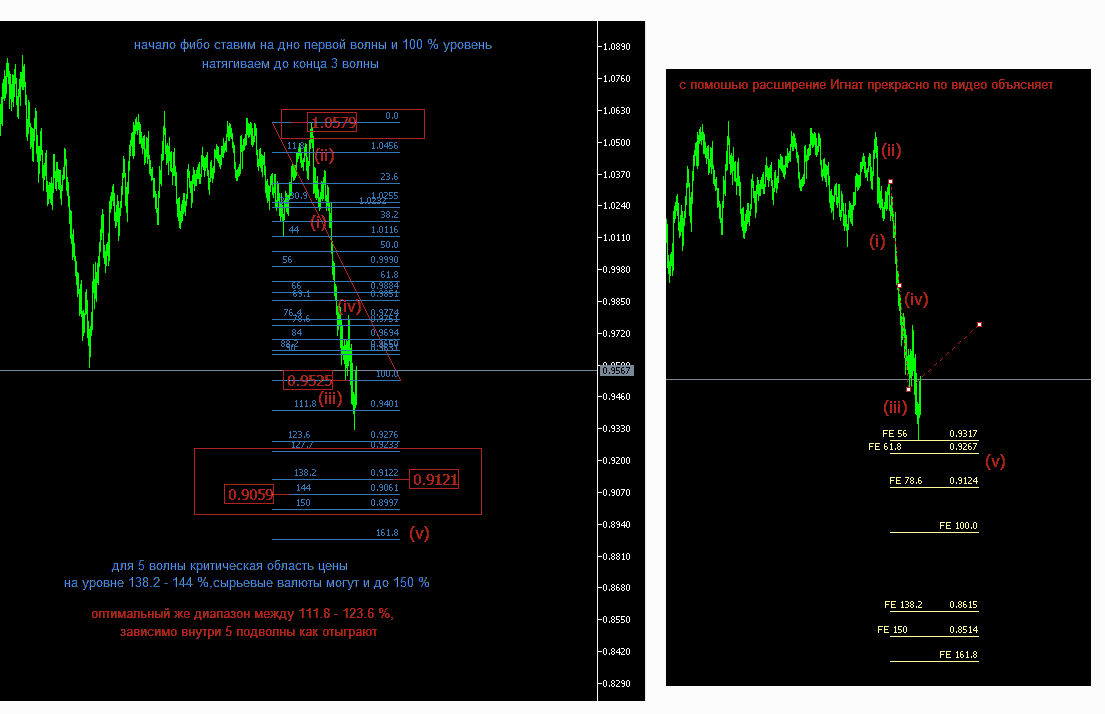Click the current price marker 0.9567
1105x714 pixels.
(616, 370)
